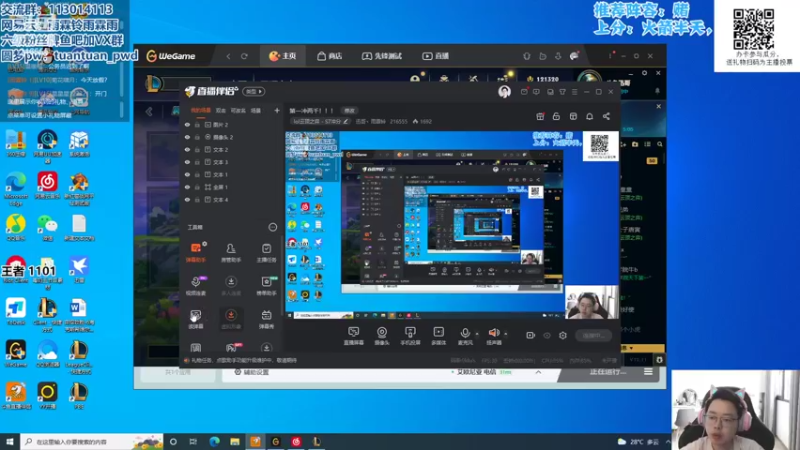The image size is (800, 450).
Task: Hide the 文本 1 layer
Action: [187, 174]
